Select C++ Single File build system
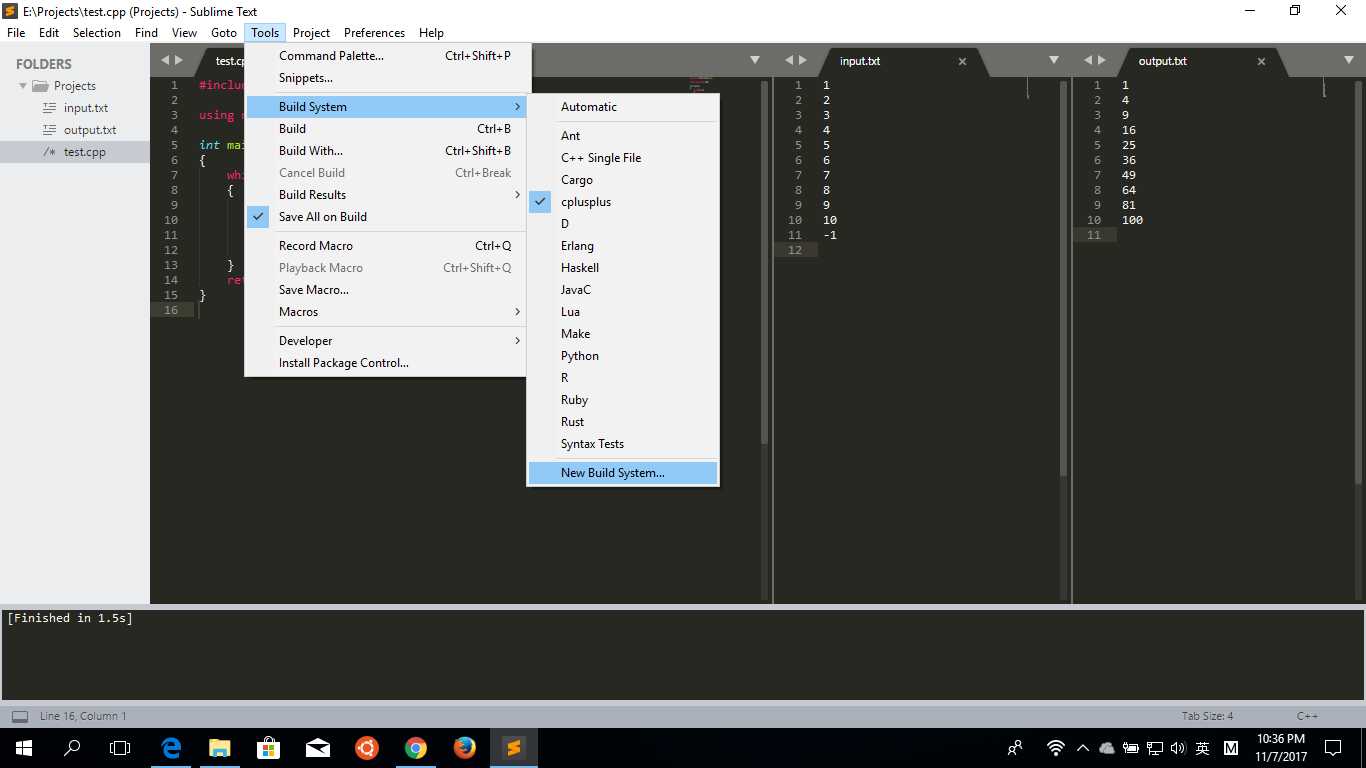 click(x=623, y=158)
